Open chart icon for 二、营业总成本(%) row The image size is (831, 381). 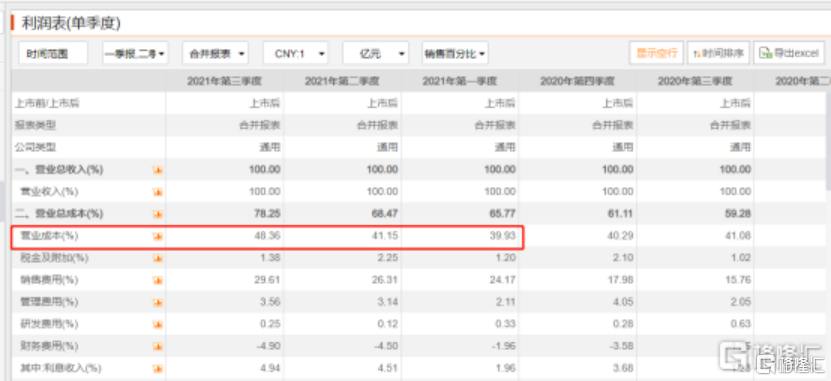pyautogui.click(x=157, y=214)
